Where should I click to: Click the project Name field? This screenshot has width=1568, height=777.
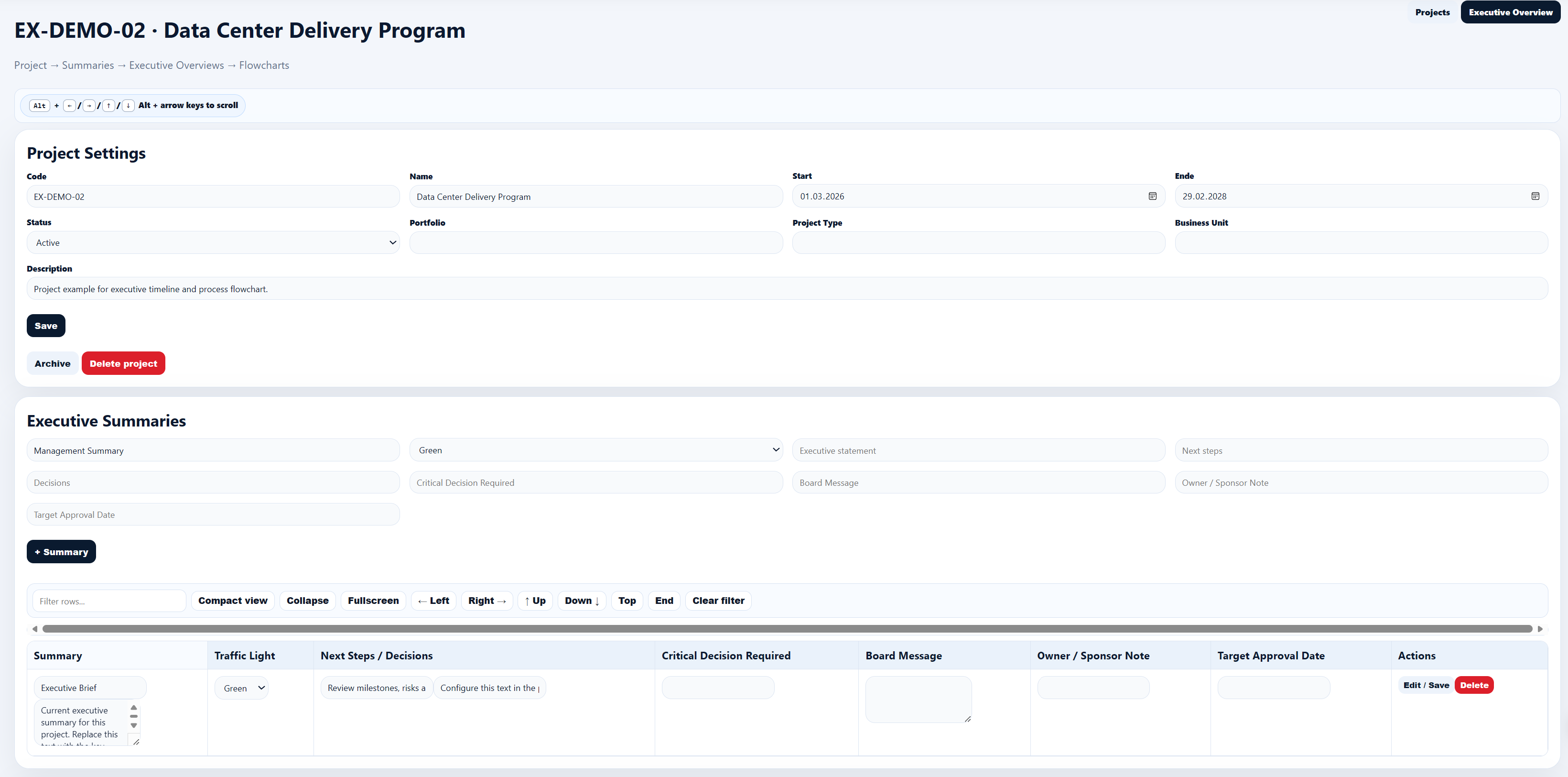(596, 197)
